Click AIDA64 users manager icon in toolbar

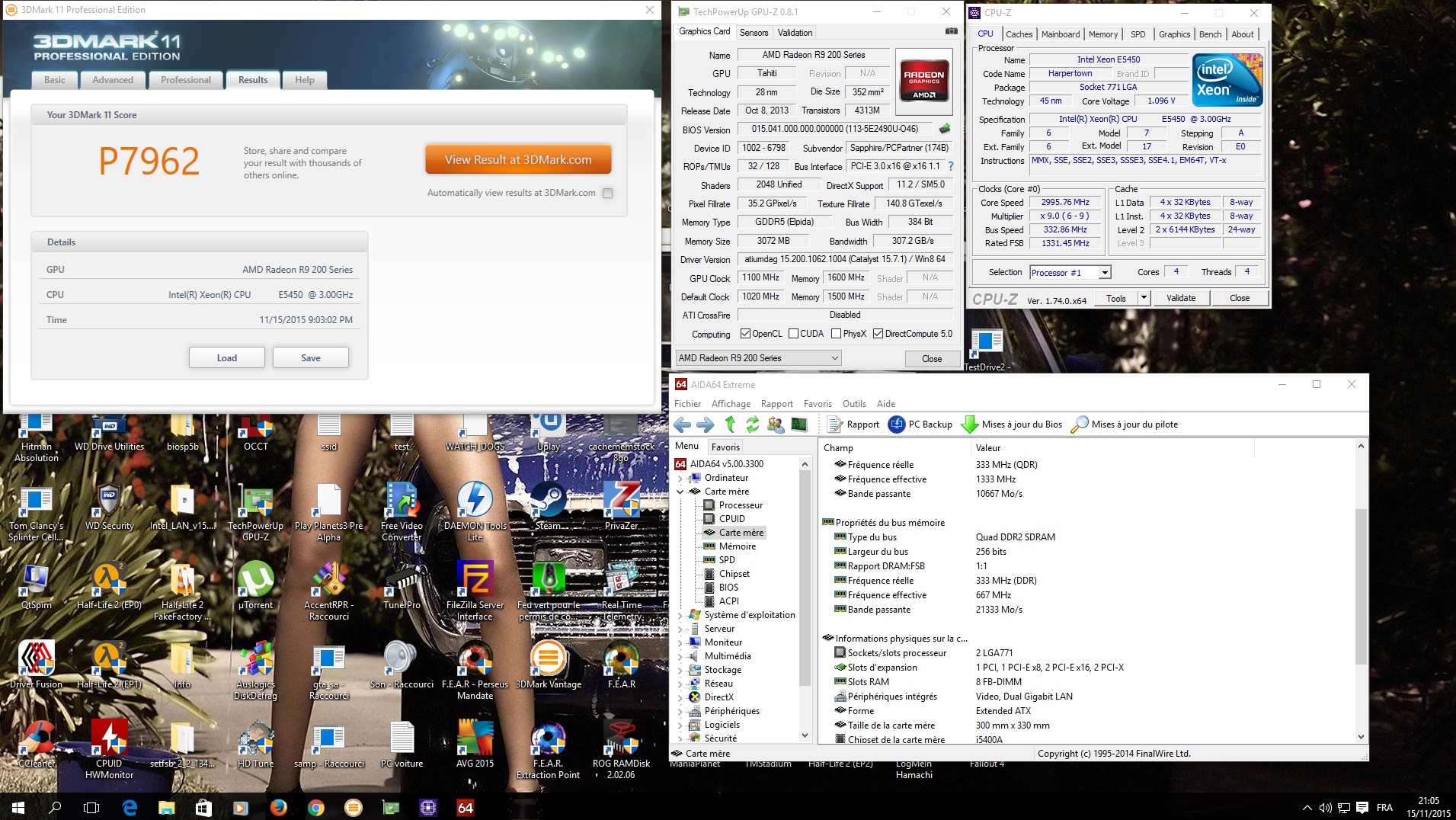[x=776, y=424]
